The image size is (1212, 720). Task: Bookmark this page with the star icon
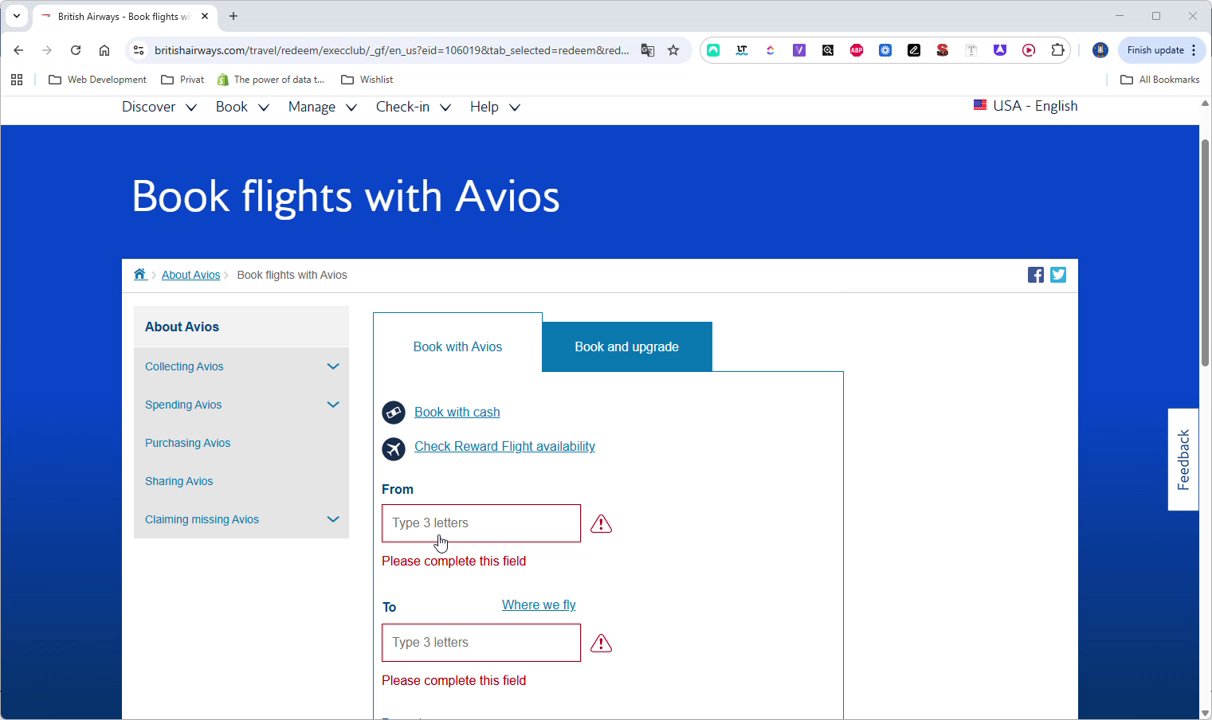pos(673,50)
